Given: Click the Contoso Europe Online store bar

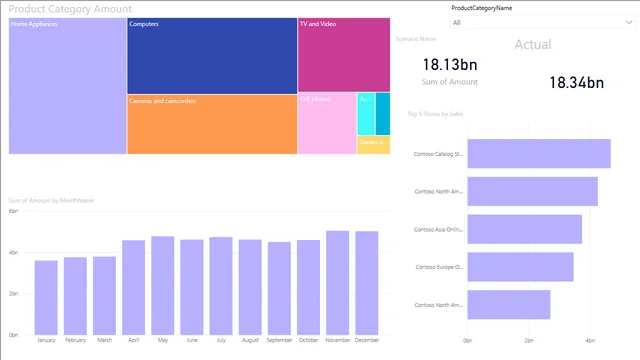Looking at the screenshot, I should click(520, 267).
